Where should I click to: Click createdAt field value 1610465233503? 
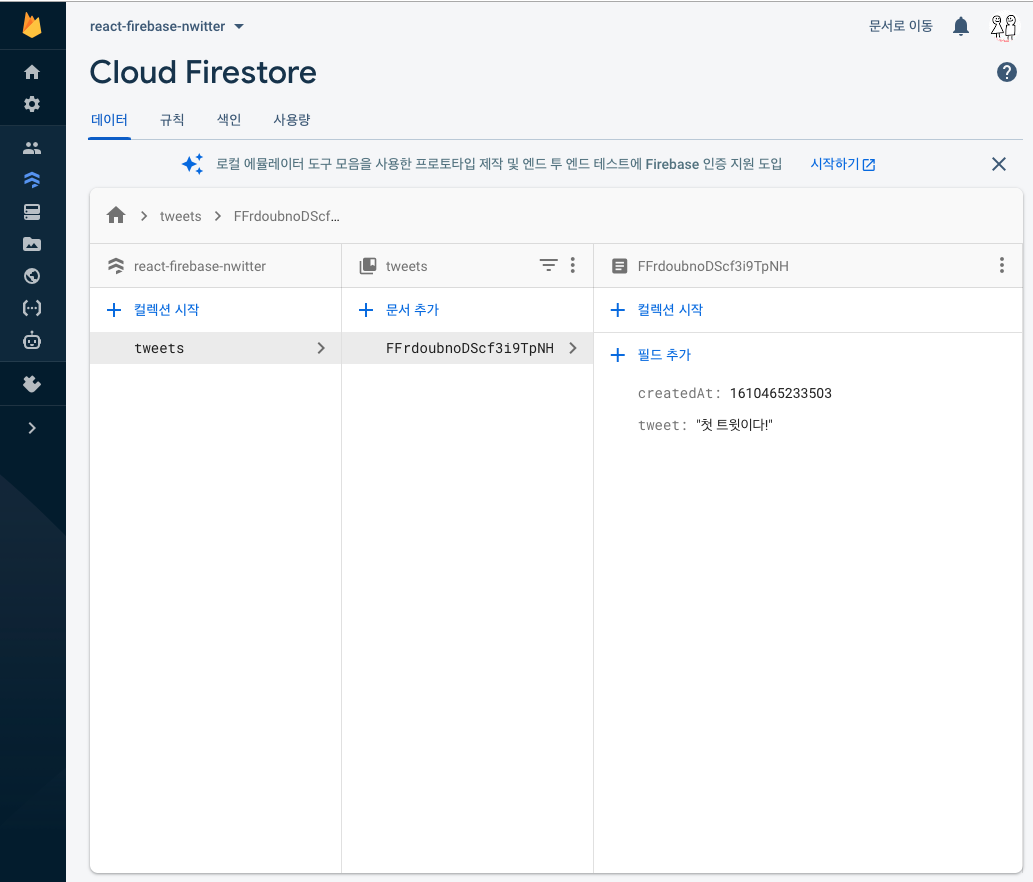coord(781,393)
